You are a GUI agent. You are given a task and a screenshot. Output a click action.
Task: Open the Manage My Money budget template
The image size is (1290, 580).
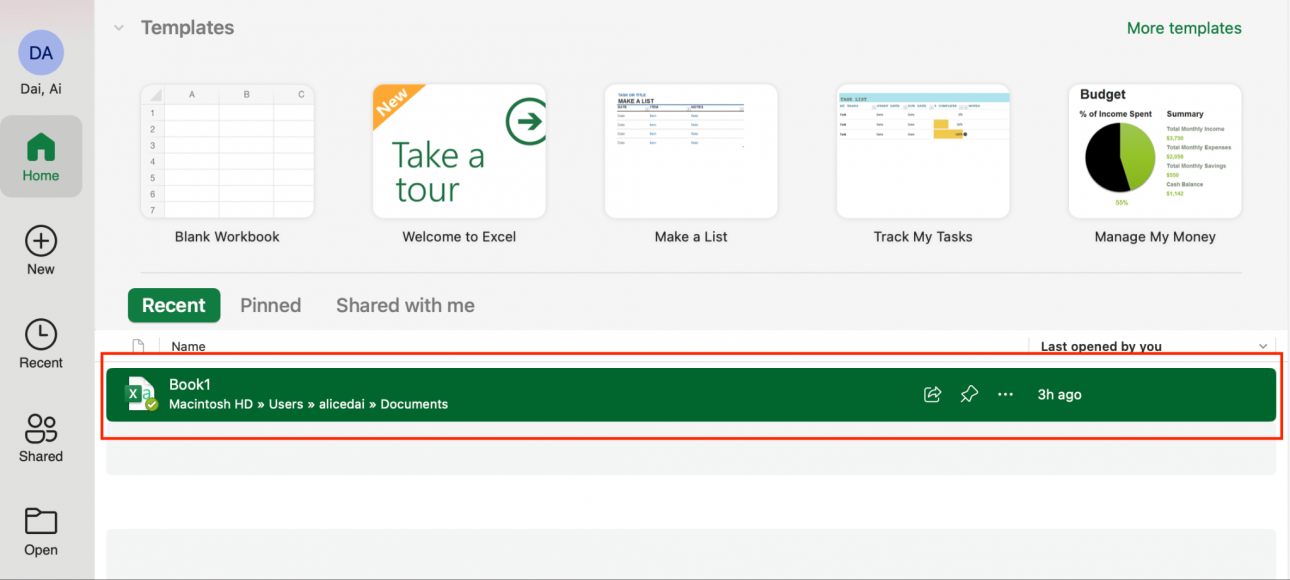point(1155,151)
